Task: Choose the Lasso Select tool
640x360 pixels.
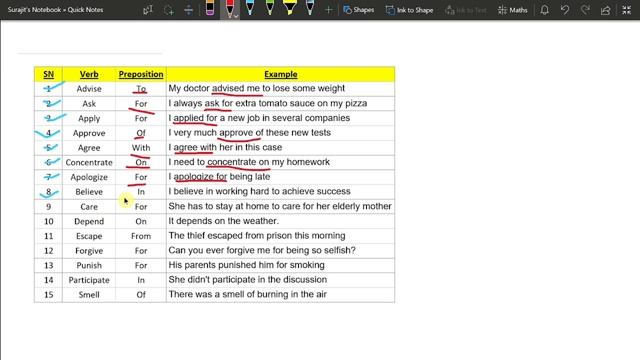Action: 168,10
